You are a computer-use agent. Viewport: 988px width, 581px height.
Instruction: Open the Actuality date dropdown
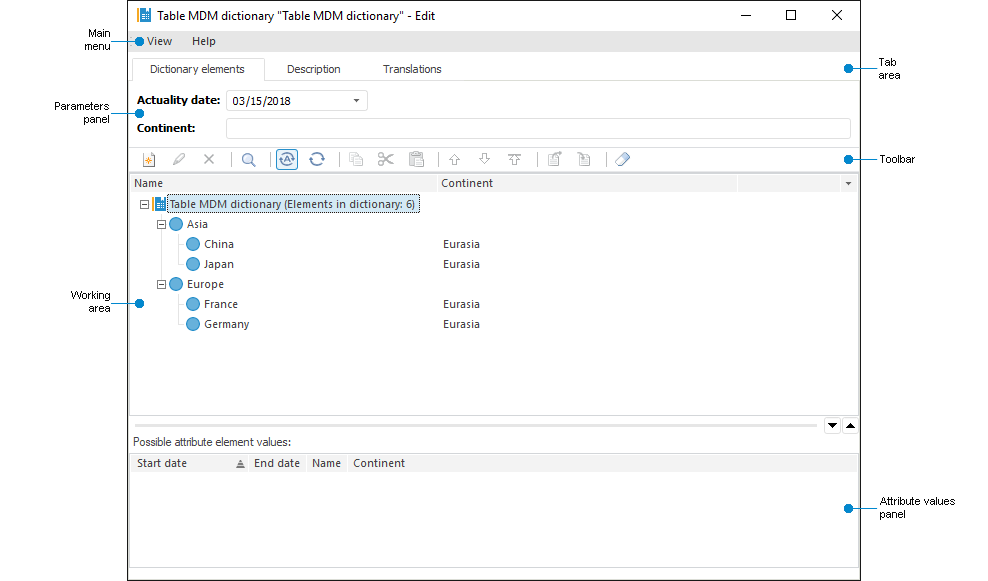(355, 100)
